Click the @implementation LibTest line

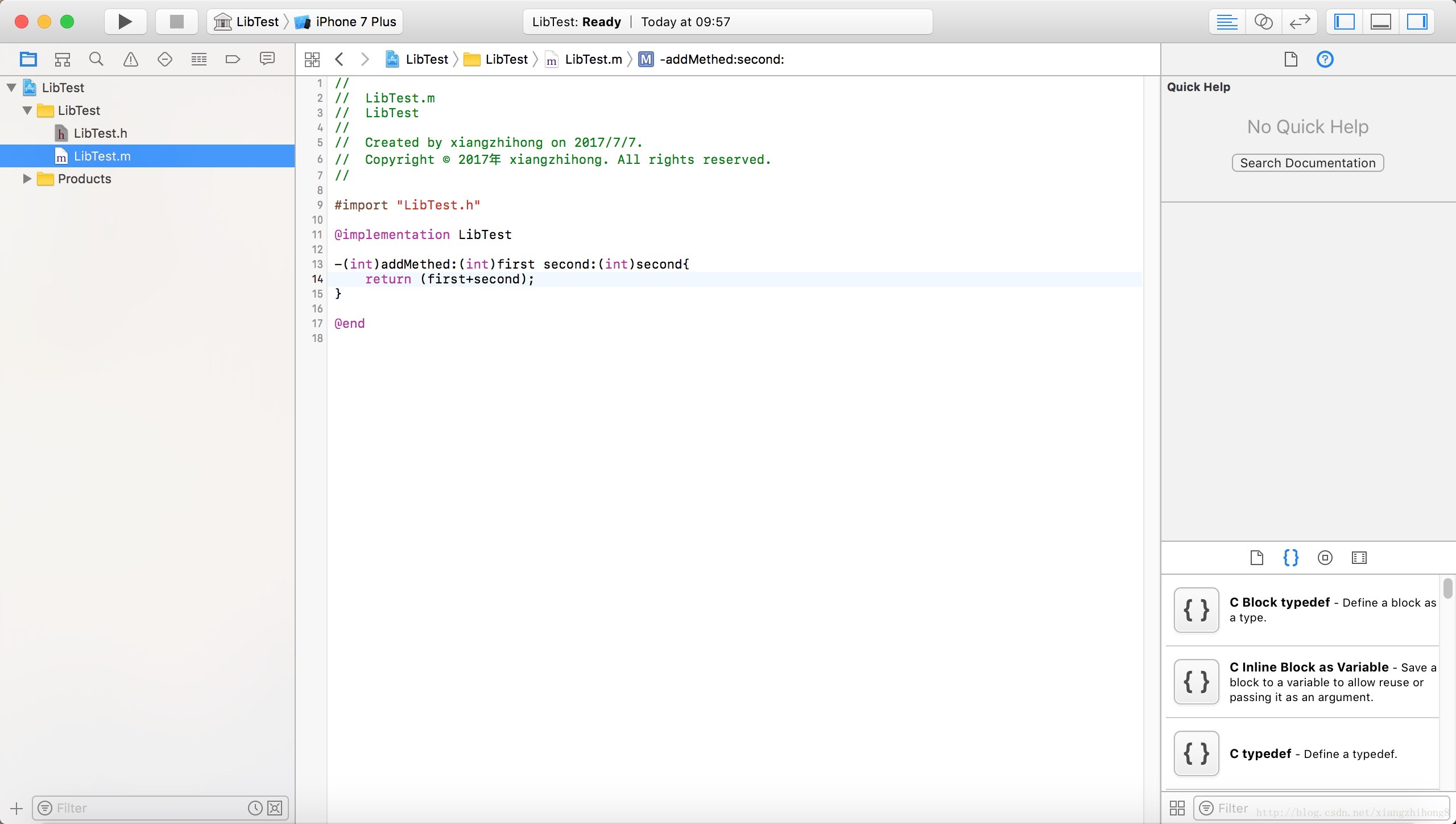[x=423, y=234]
